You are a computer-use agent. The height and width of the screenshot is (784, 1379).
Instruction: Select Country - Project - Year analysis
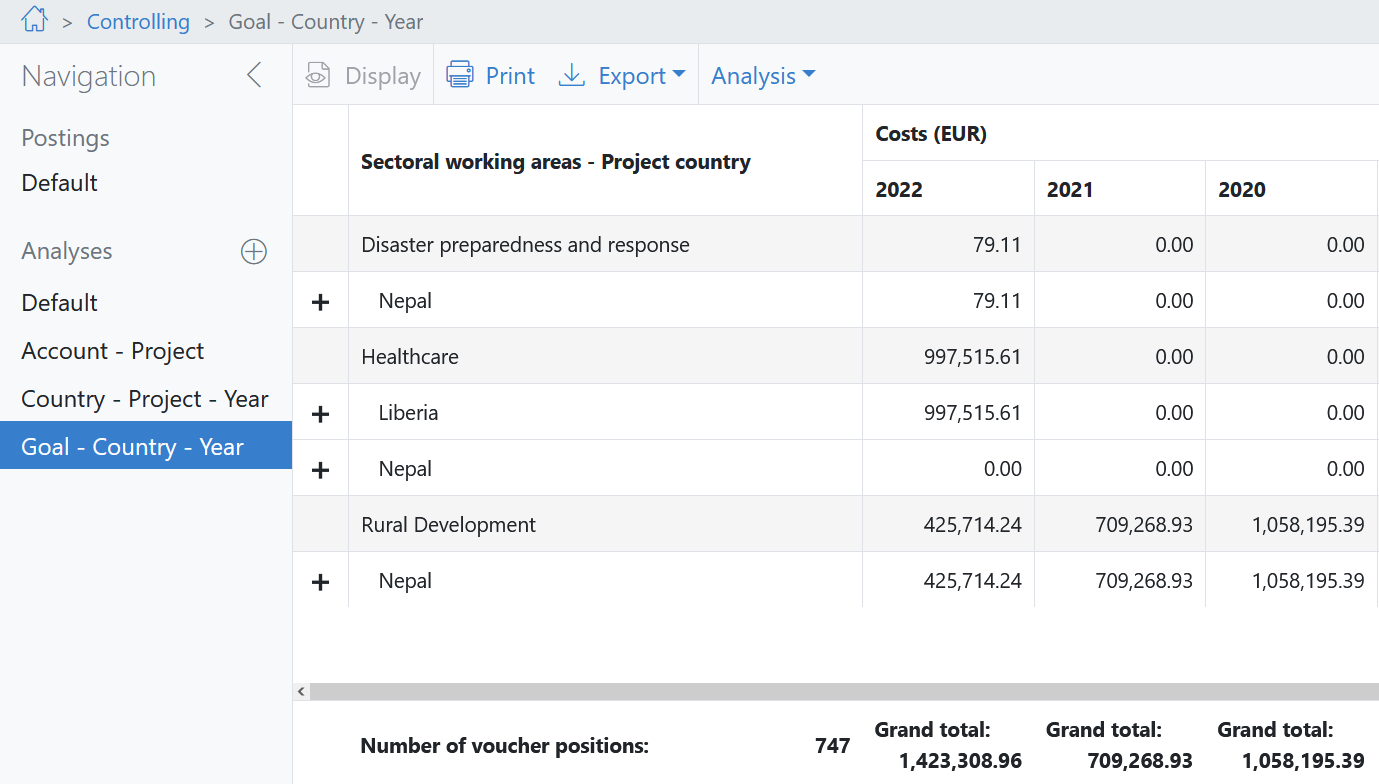pyautogui.click(x=145, y=399)
